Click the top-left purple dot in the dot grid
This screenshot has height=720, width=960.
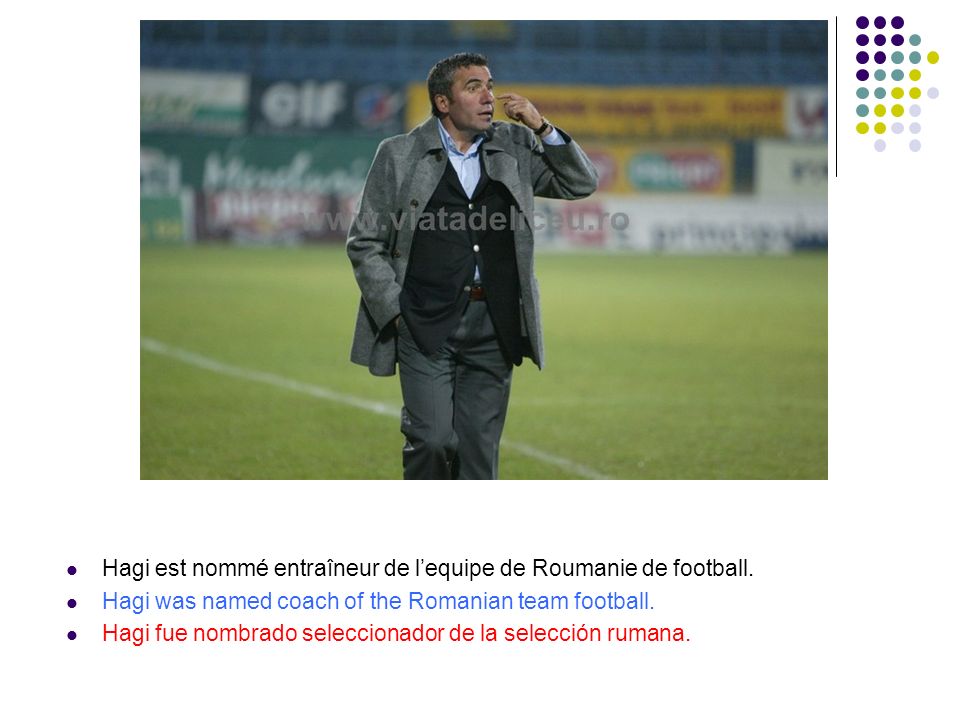pos(862,23)
